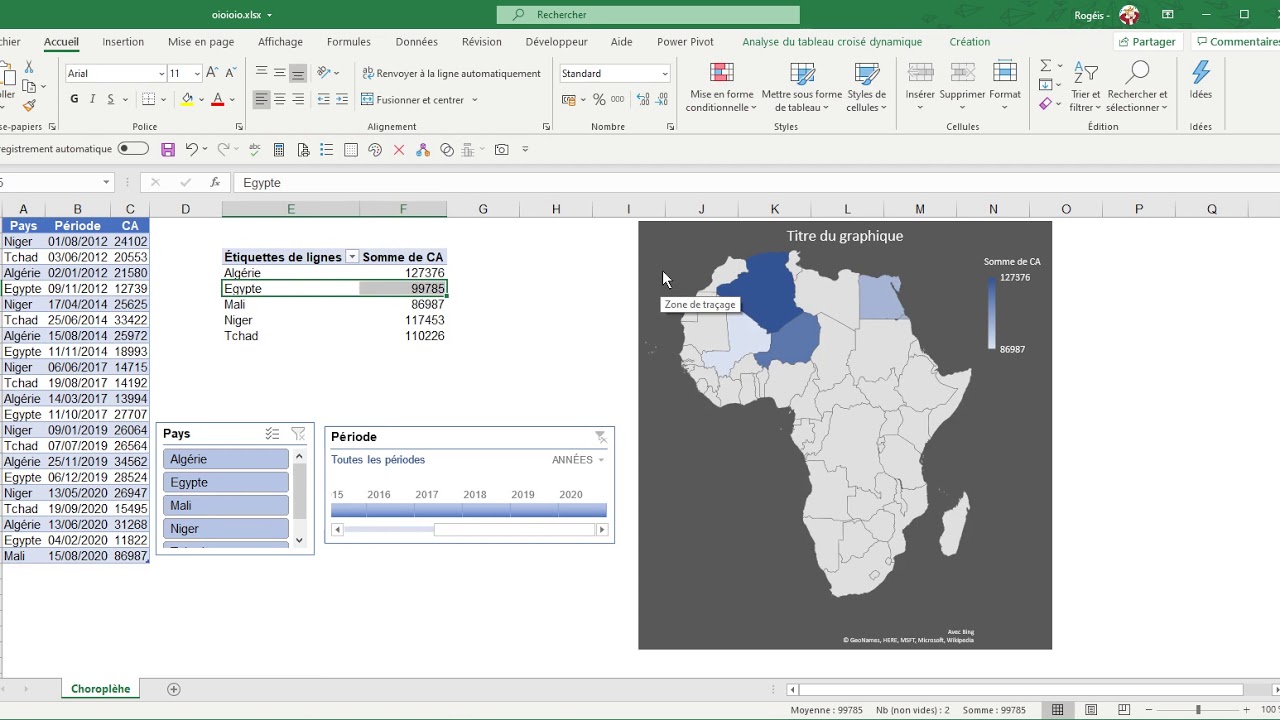Open the AutoSum sigma function
The height and width of the screenshot is (720, 1280).
click(1045, 66)
